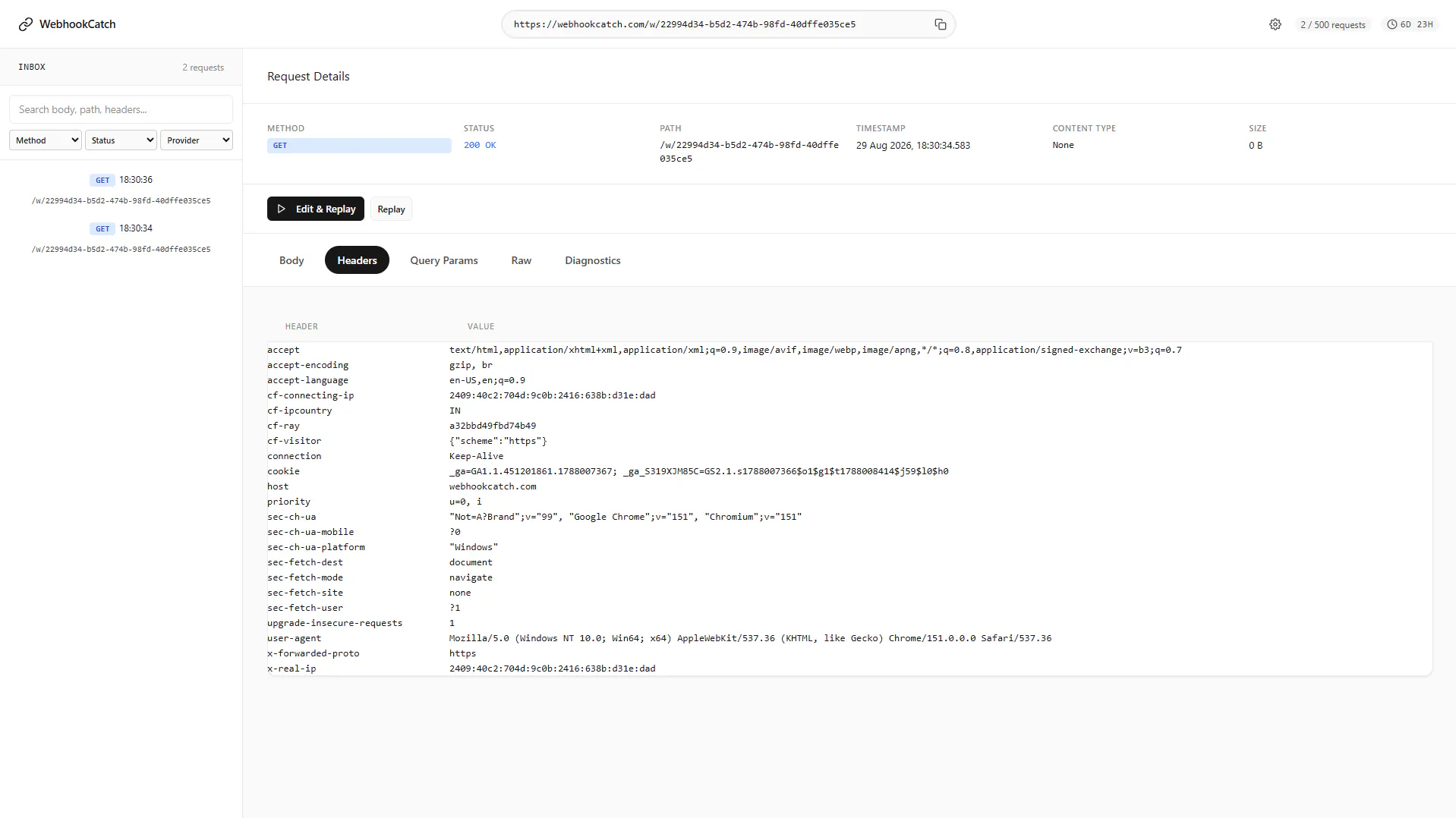Click the user-agent Mozilla string value
This screenshot has height=818, width=1456.
pyautogui.click(x=750, y=638)
